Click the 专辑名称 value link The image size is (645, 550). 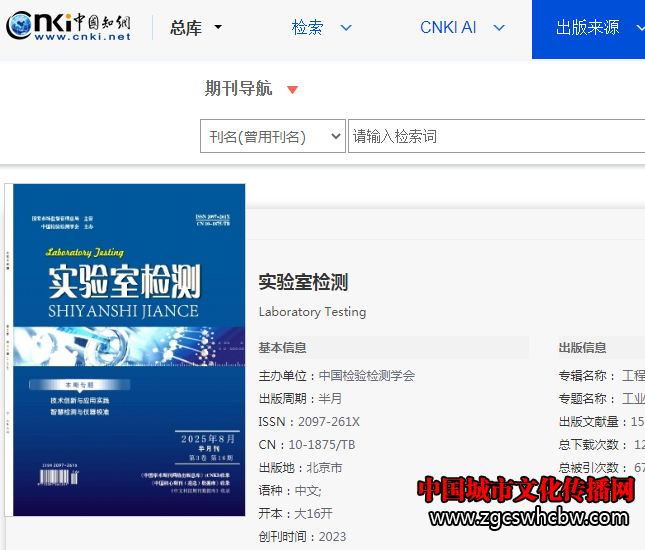pos(633,376)
